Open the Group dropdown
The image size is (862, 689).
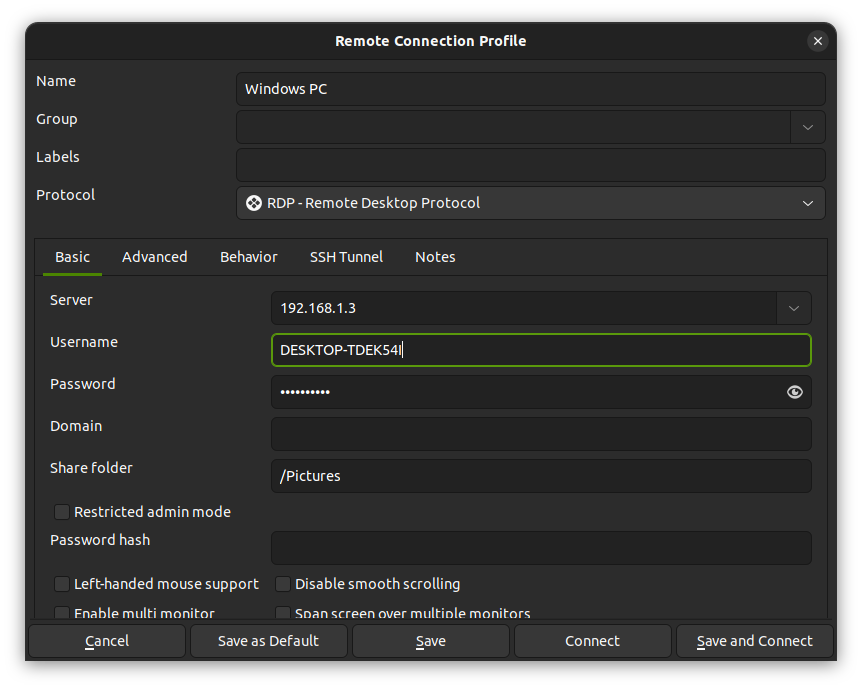[808, 127]
